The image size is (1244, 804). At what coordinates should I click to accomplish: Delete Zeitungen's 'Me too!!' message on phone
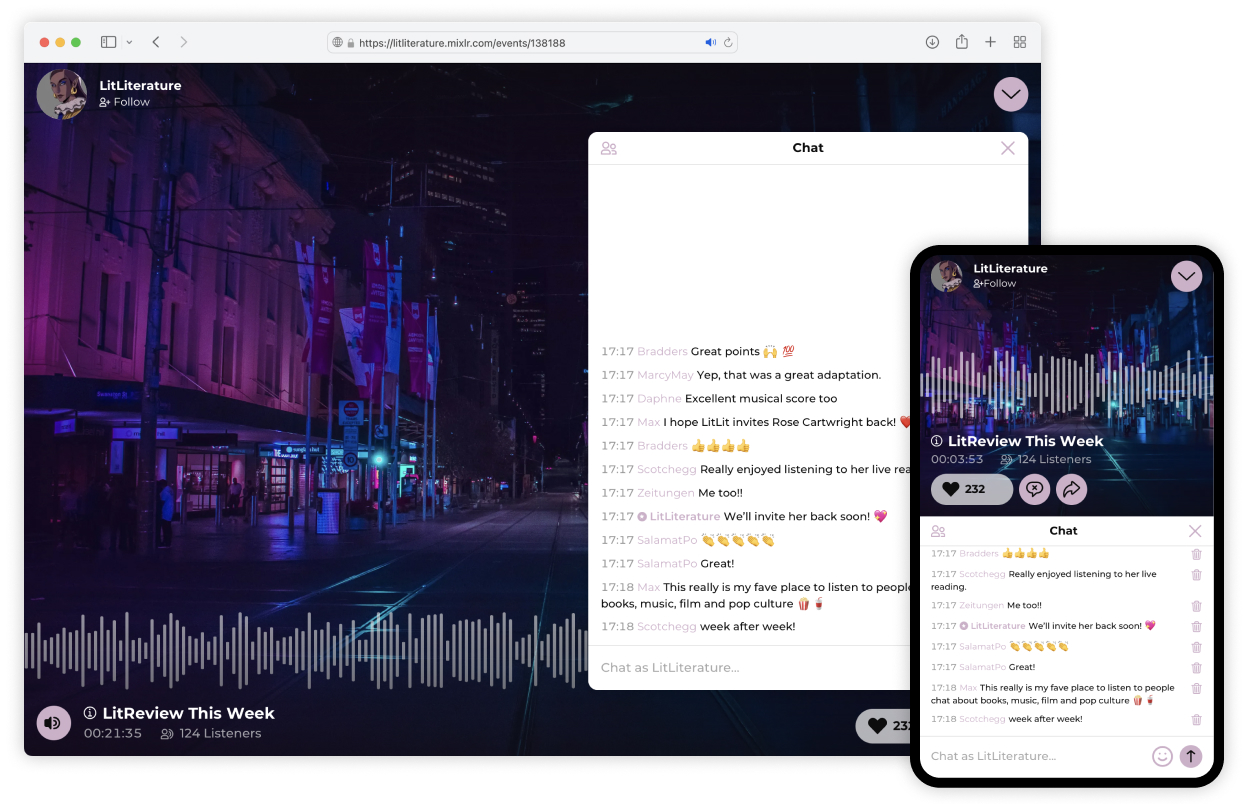coord(1196,606)
